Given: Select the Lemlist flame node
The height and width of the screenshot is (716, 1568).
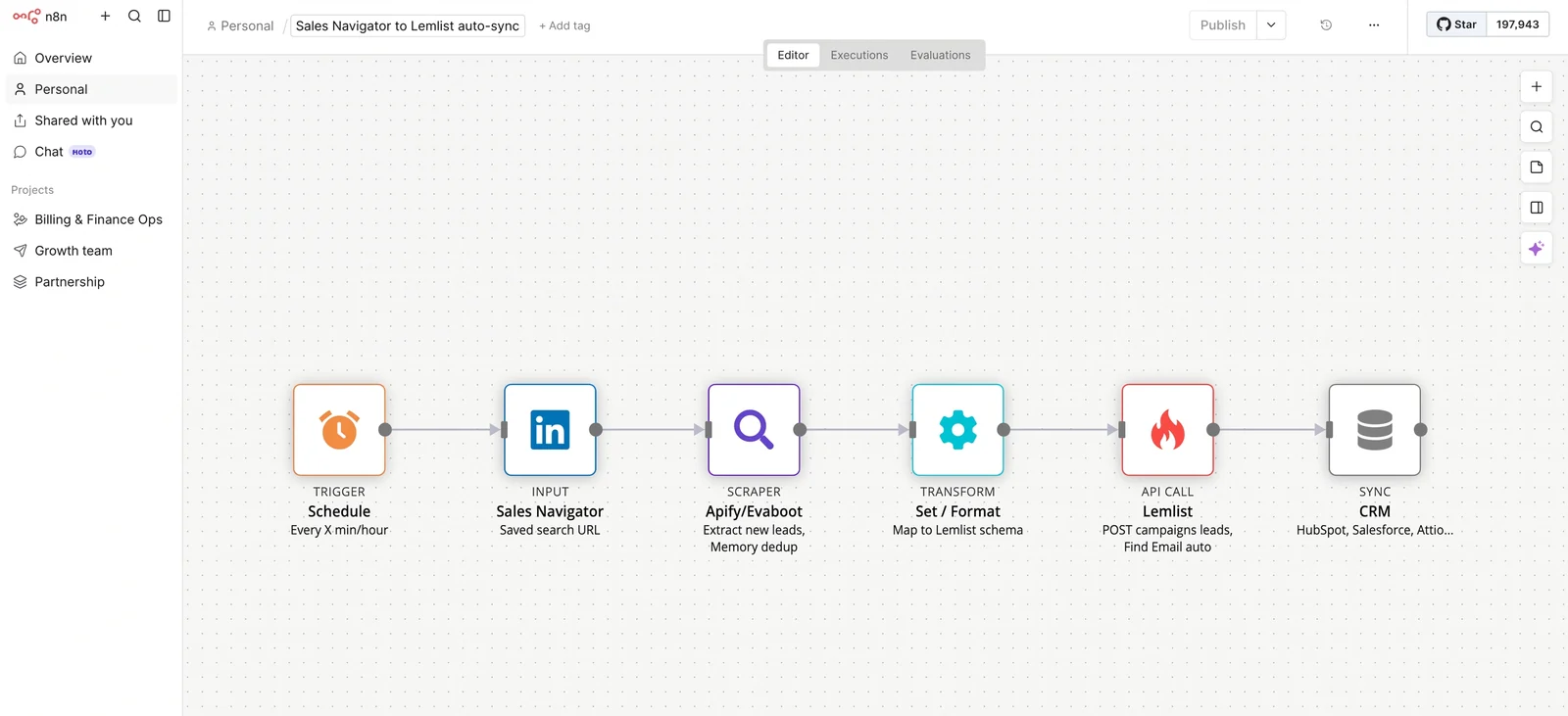Looking at the screenshot, I should pos(1167,430).
